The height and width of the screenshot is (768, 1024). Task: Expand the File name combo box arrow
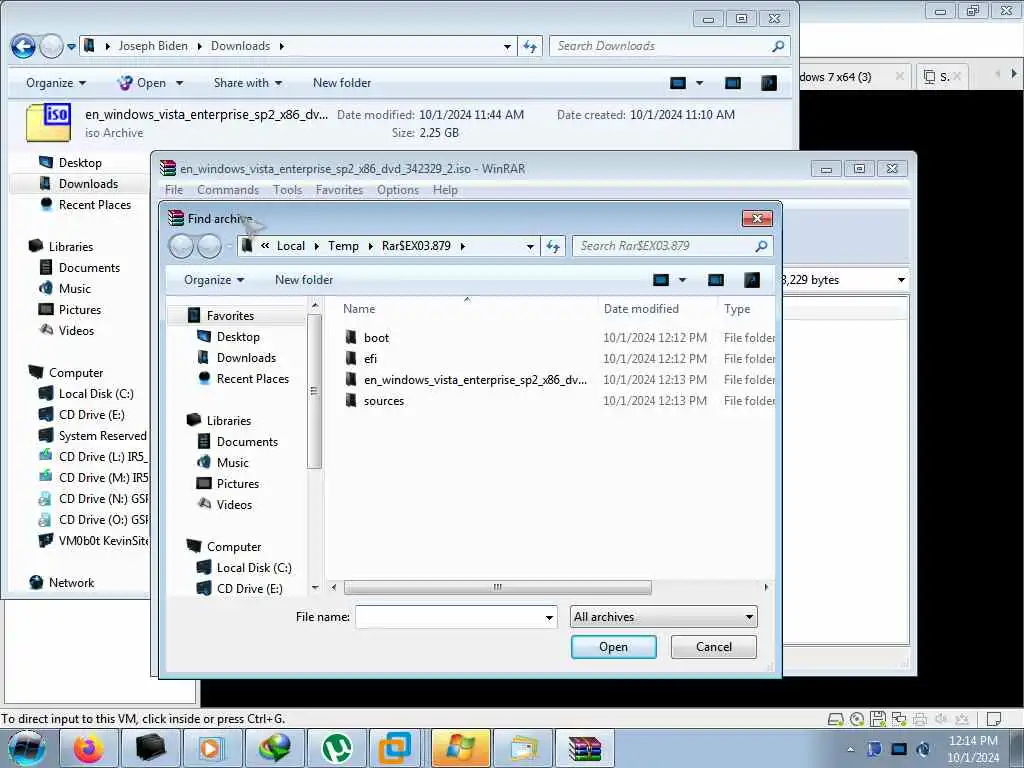[549, 617]
